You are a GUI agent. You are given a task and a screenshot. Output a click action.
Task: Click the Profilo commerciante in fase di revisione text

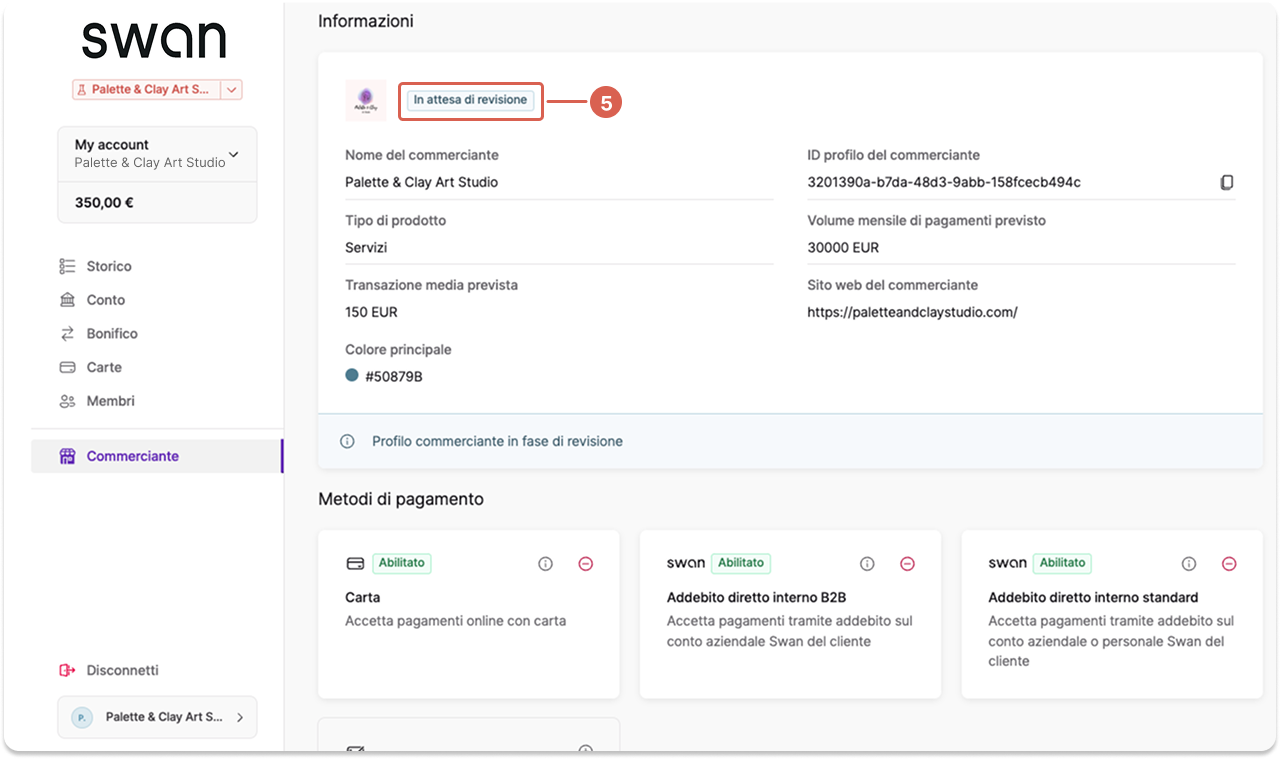tap(497, 441)
